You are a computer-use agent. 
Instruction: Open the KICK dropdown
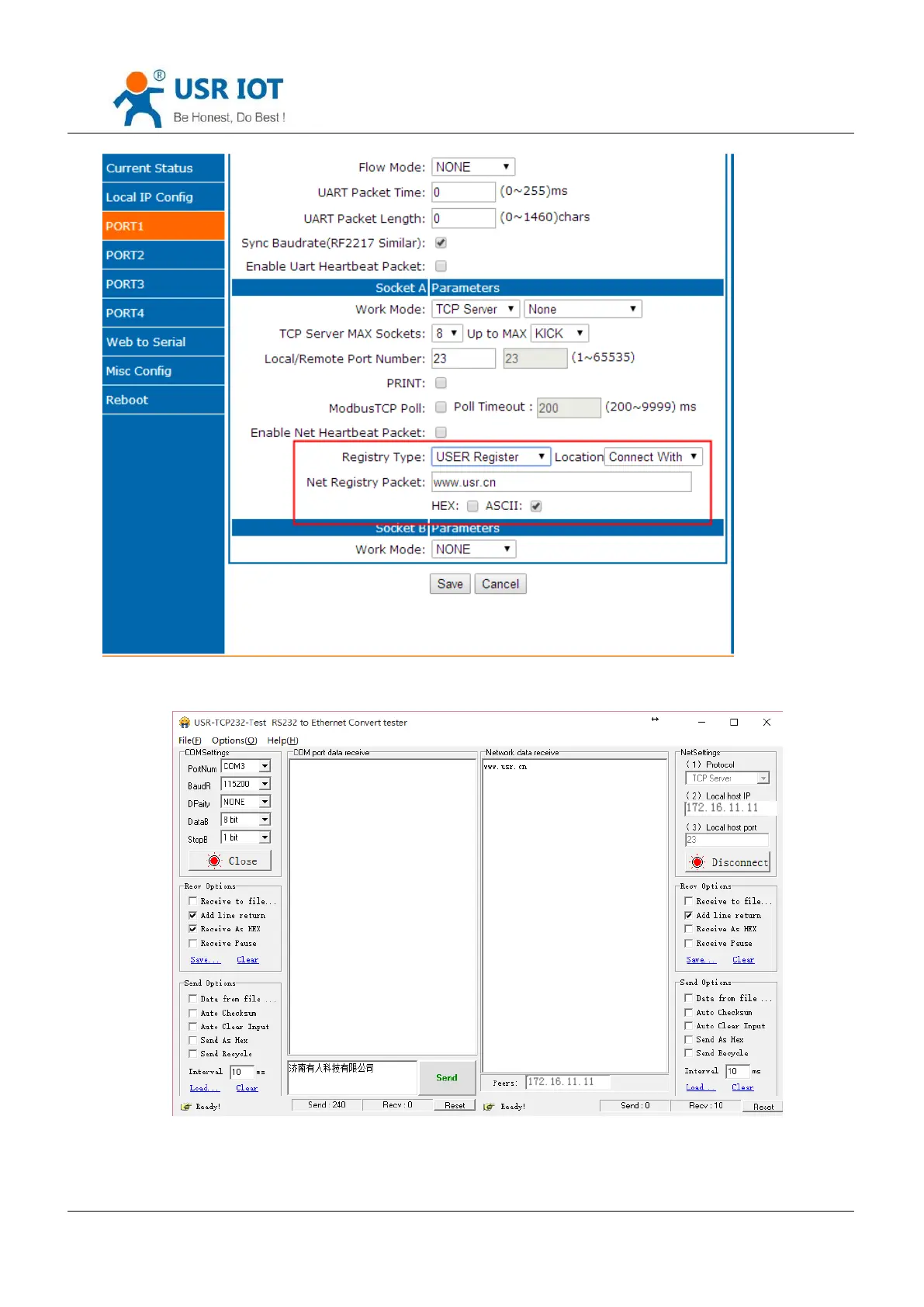point(560,334)
